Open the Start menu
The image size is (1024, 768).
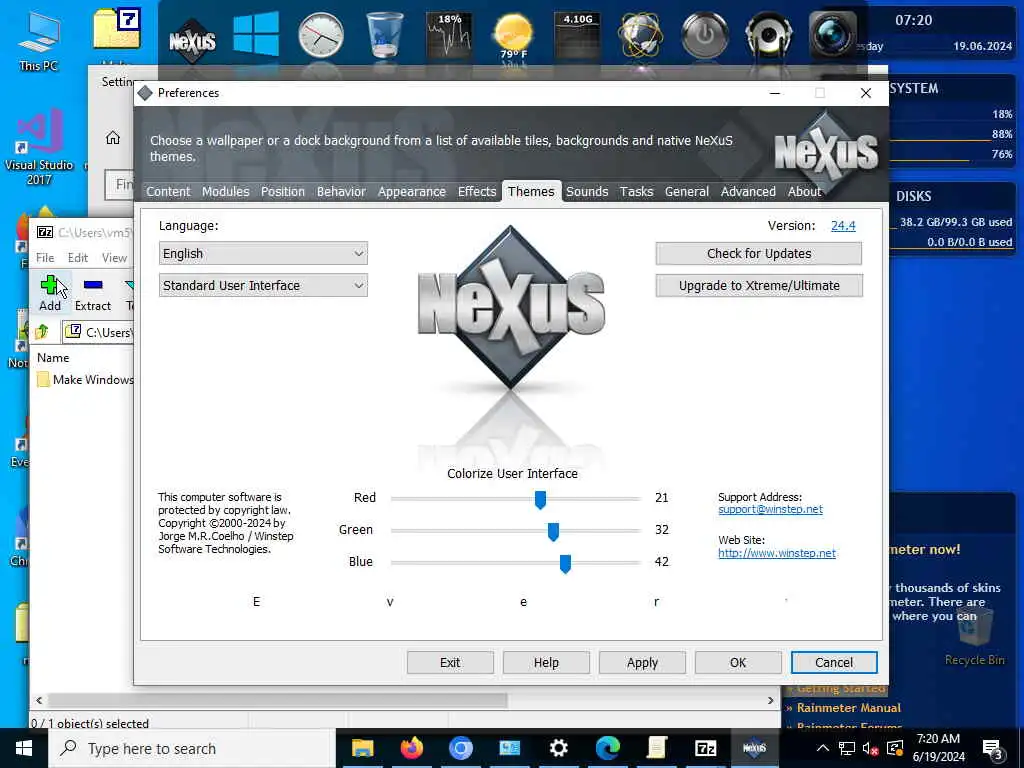tap(24, 748)
